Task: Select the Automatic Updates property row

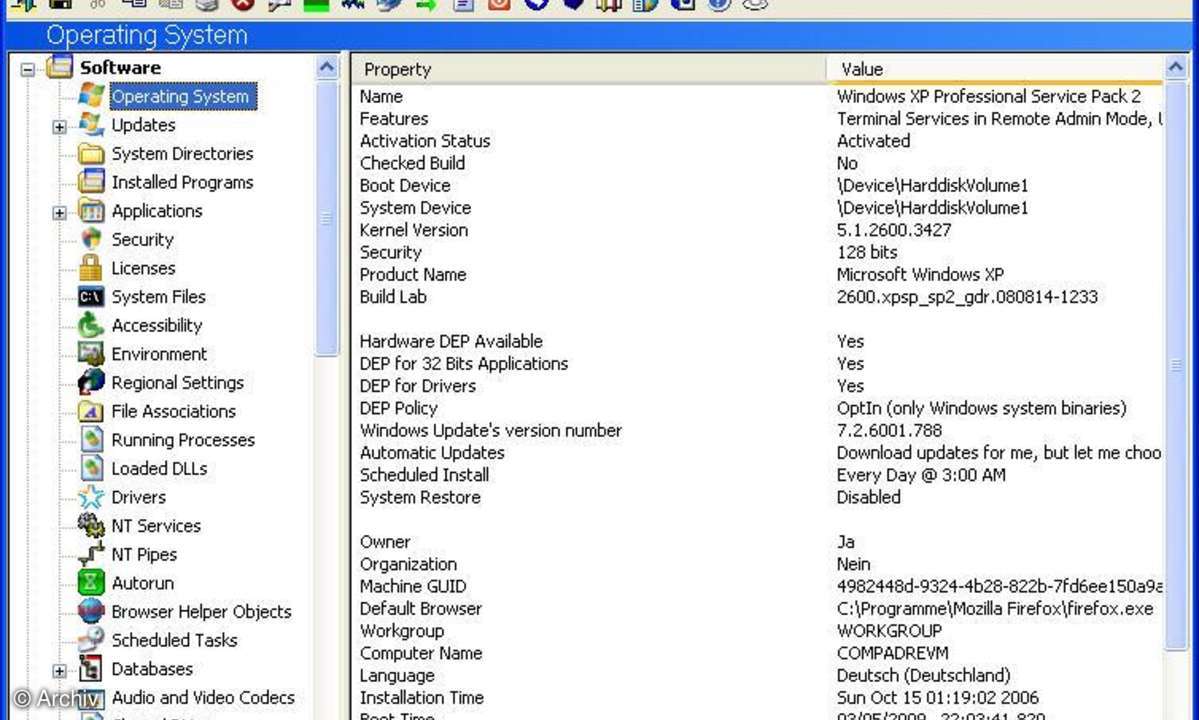Action: point(757,452)
